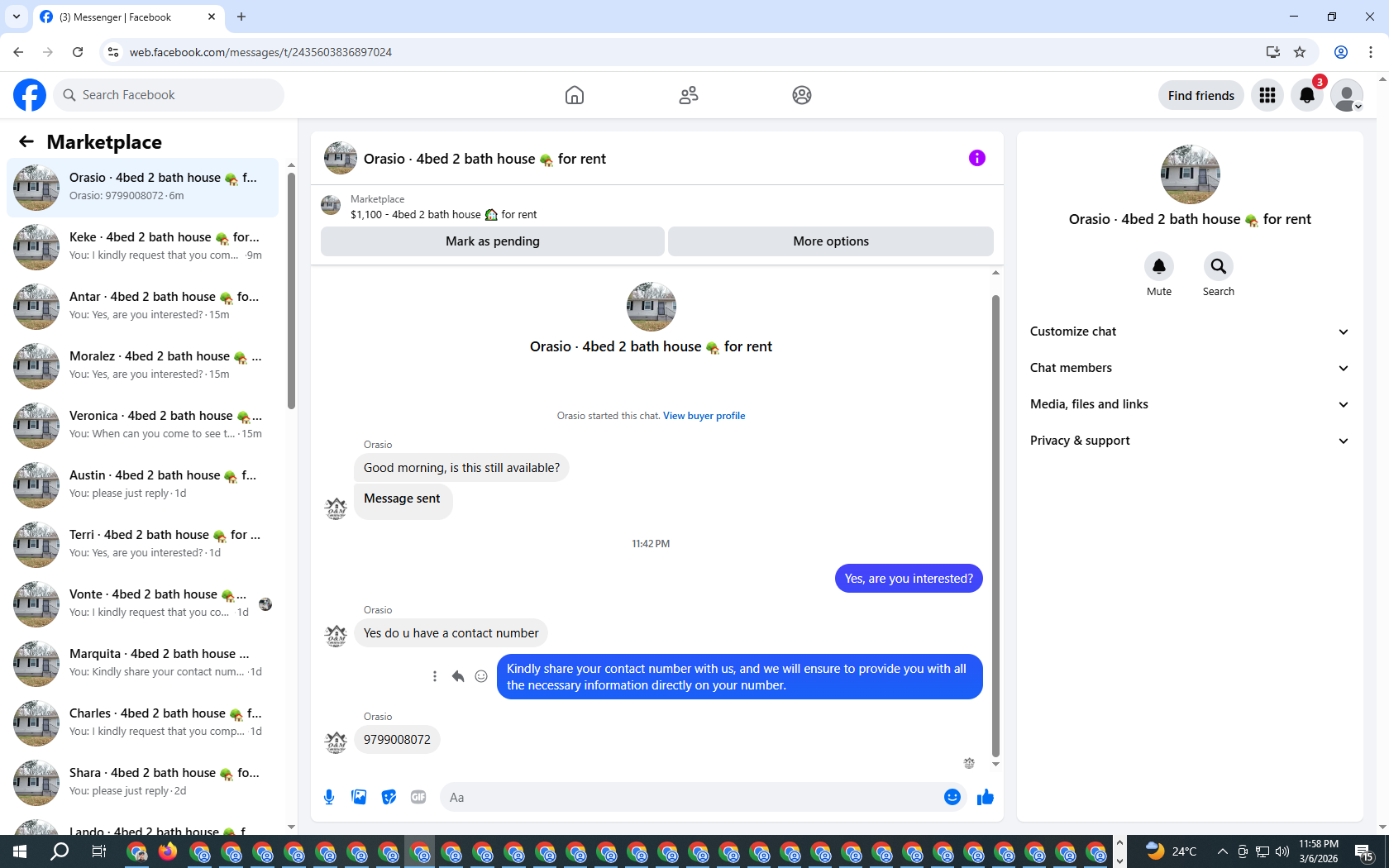The height and width of the screenshot is (868, 1389).
Task: Open the View buyer profile link
Action: [x=704, y=416]
